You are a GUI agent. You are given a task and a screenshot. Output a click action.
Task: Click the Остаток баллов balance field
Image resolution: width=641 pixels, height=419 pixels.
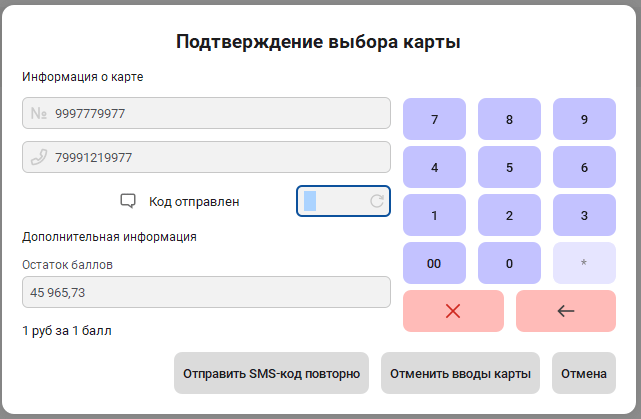tap(205, 292)
